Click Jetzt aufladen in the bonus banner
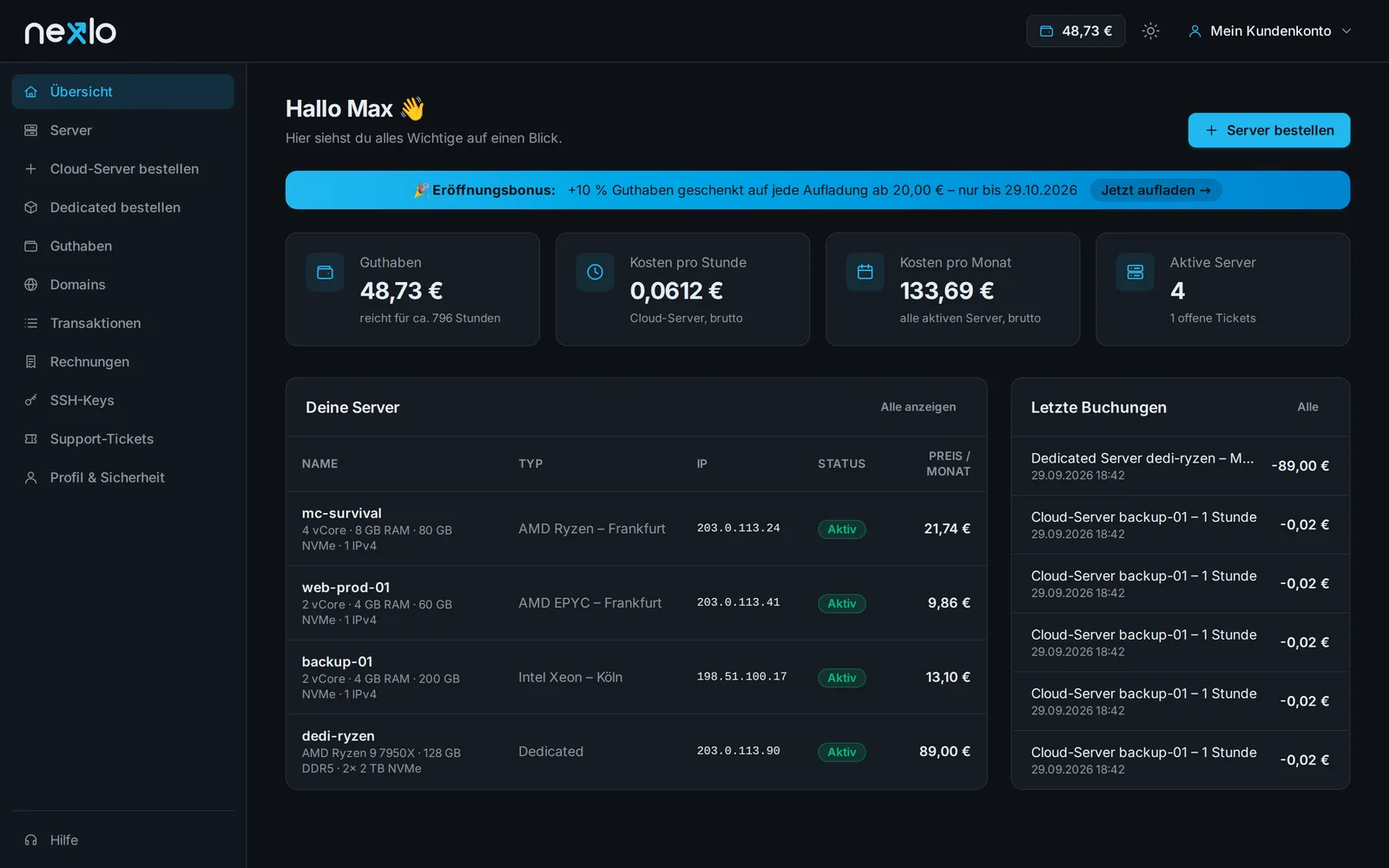This screenshot has width=1389, height=868. coord(1155,190)
